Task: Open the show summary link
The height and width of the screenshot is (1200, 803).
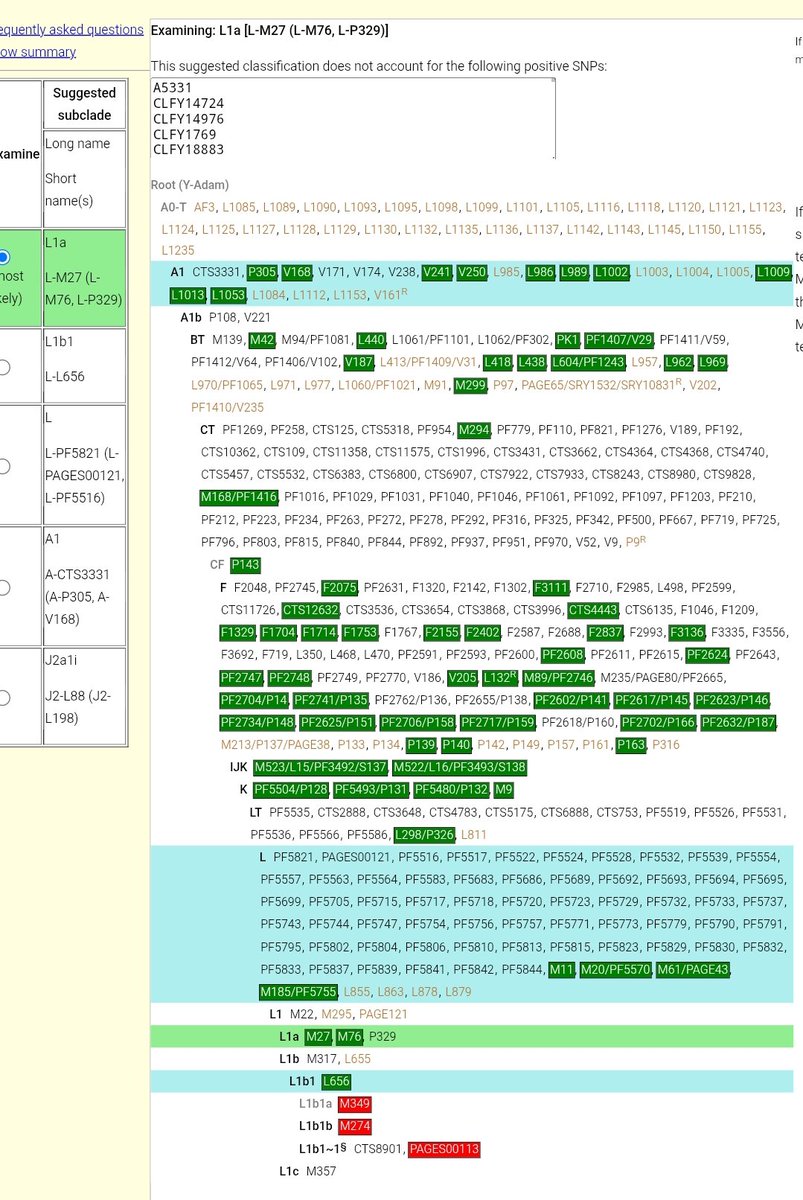Action: 37,52
